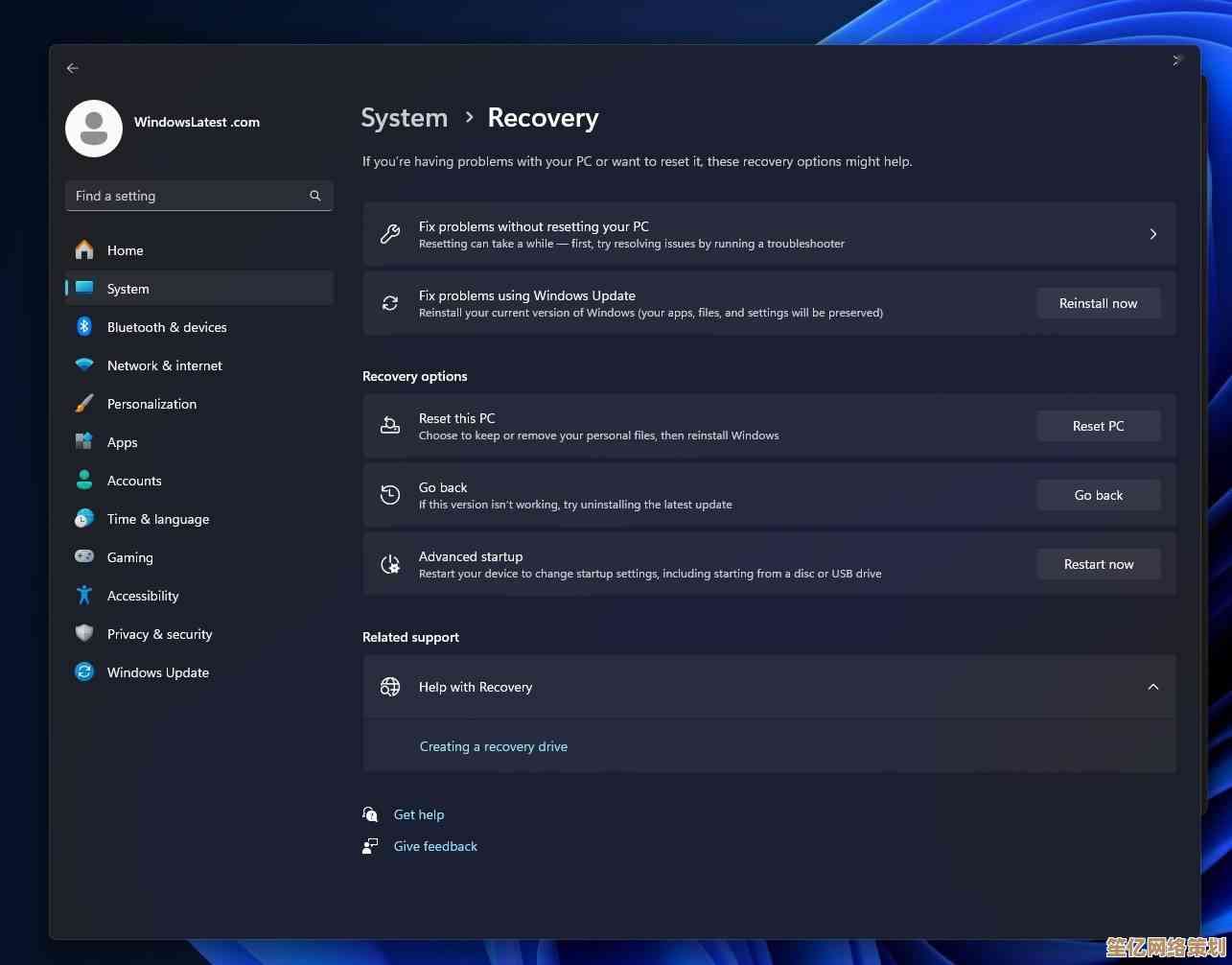The height and width of the screenshot is (965, 1232).
Task: Select Time & language in sidebar
Action: 157,519
